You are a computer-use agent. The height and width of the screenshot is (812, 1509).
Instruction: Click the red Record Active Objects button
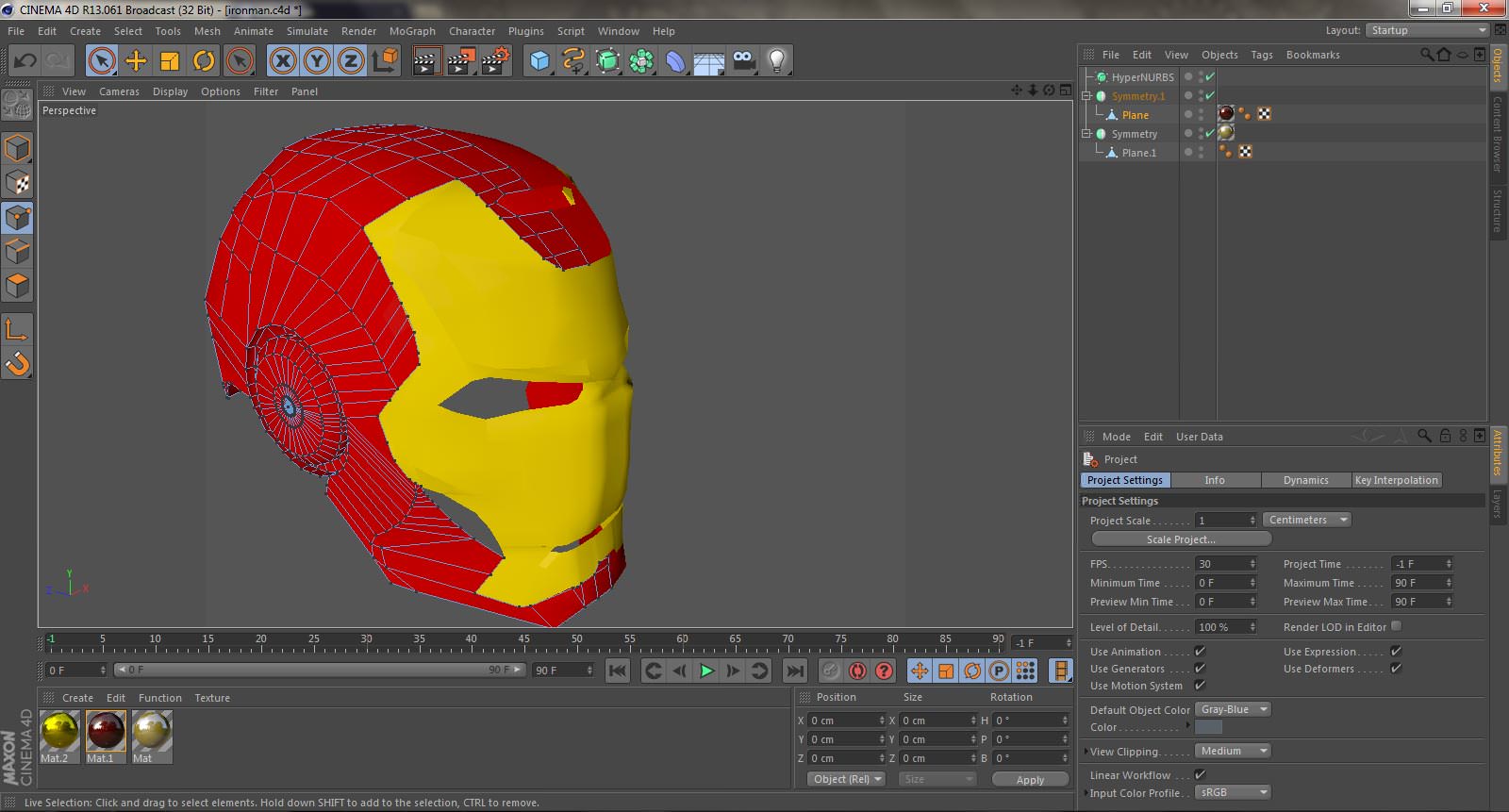click(857, 671)
